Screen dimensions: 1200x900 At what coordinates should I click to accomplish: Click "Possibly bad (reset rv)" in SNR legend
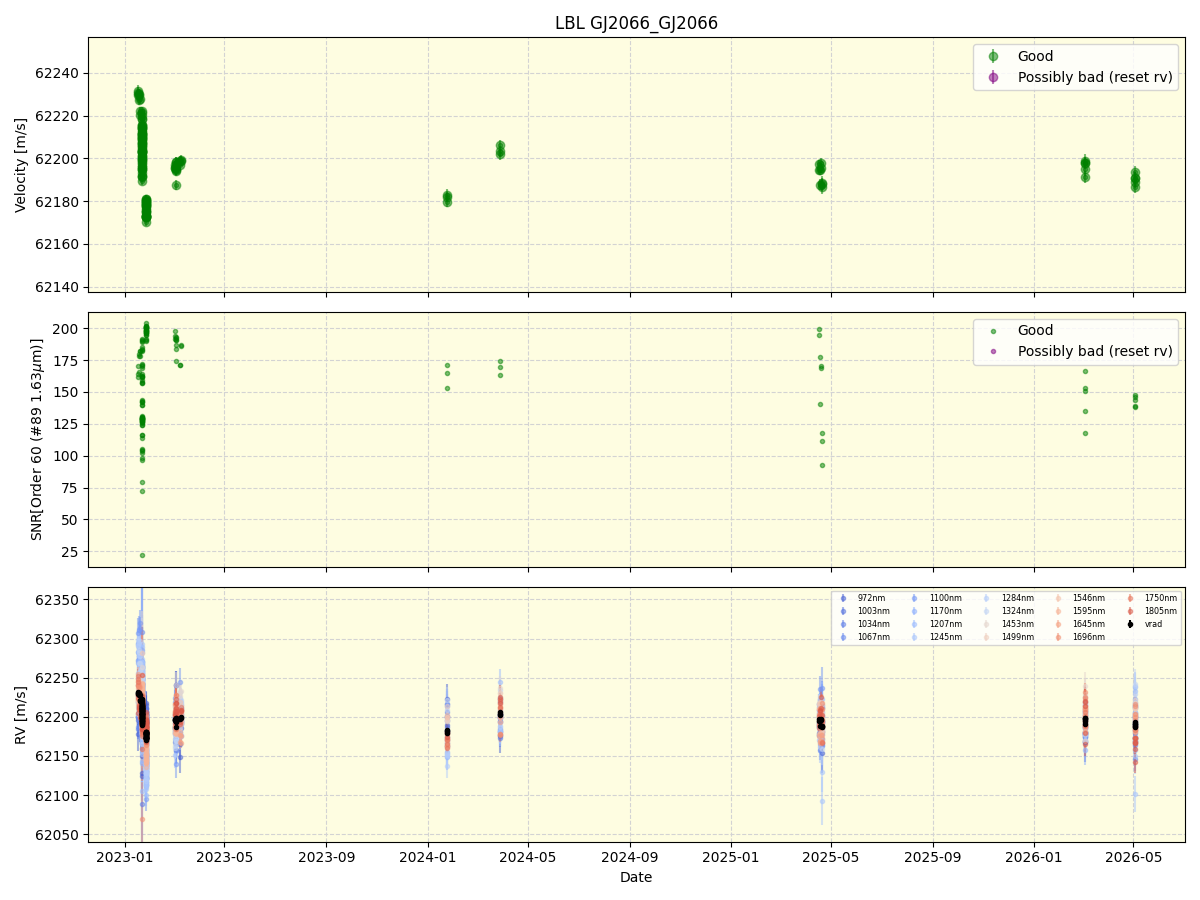pyautogui.click(x=1095, y=351)
